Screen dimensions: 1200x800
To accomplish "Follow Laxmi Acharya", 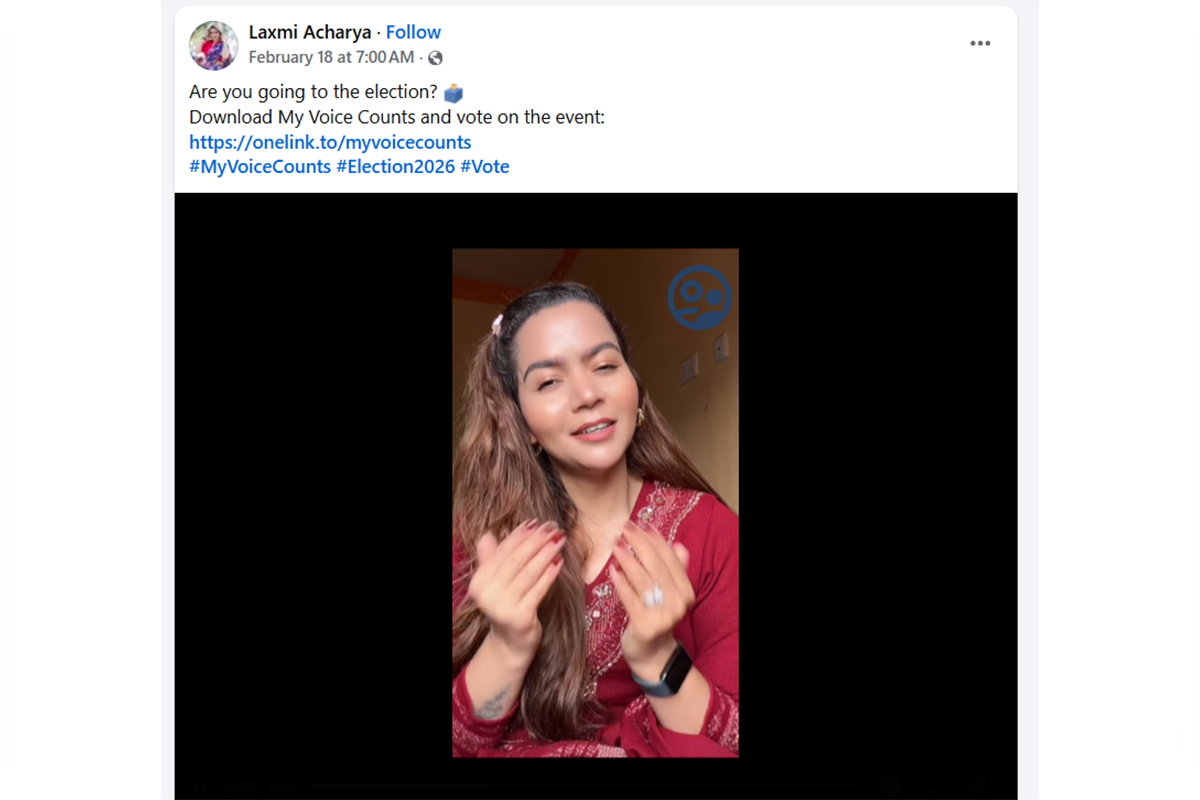I will (x=413, y=32).
